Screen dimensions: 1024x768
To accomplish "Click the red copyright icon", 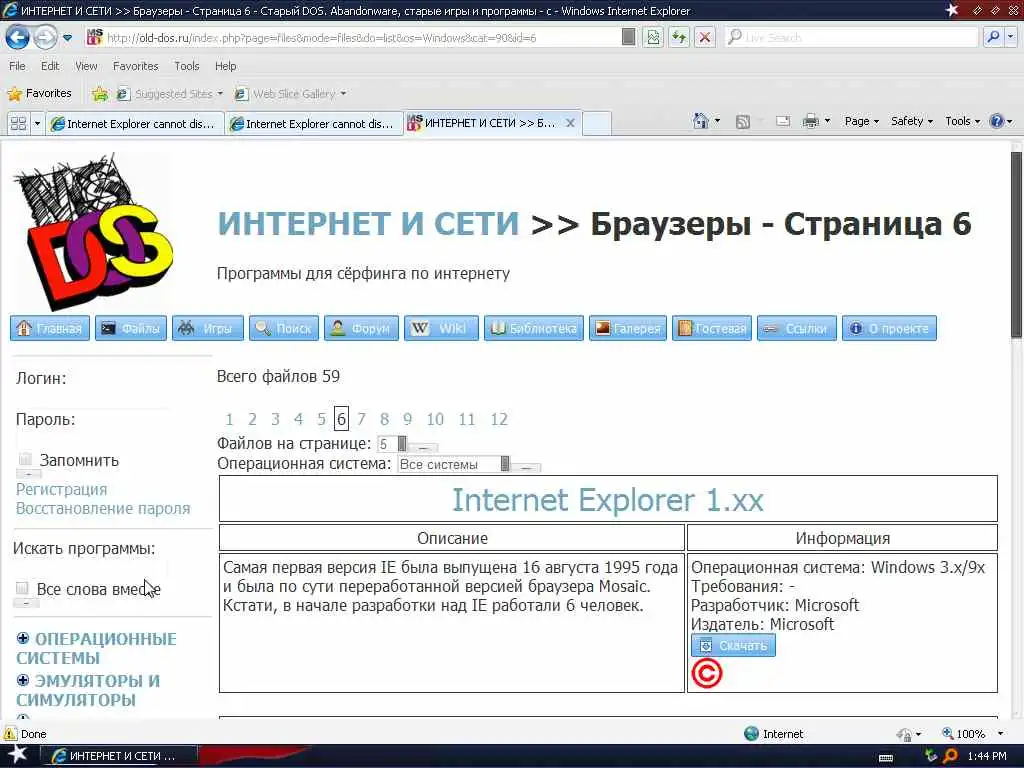I will click(x=707, y=674).
